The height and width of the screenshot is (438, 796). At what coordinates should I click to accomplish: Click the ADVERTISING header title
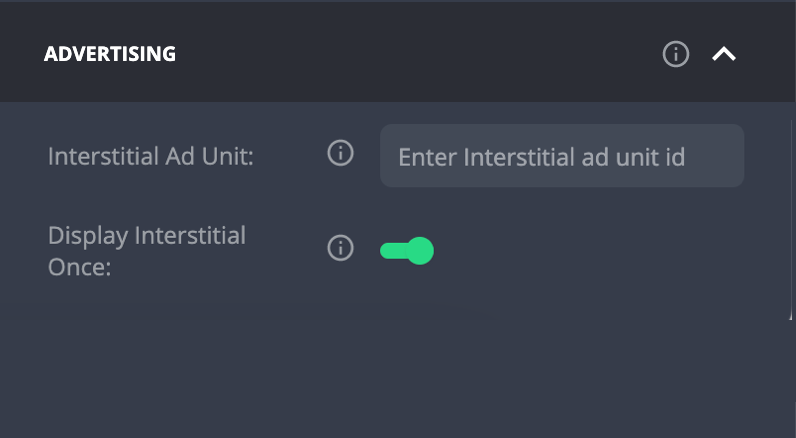[x=110, y=54]
